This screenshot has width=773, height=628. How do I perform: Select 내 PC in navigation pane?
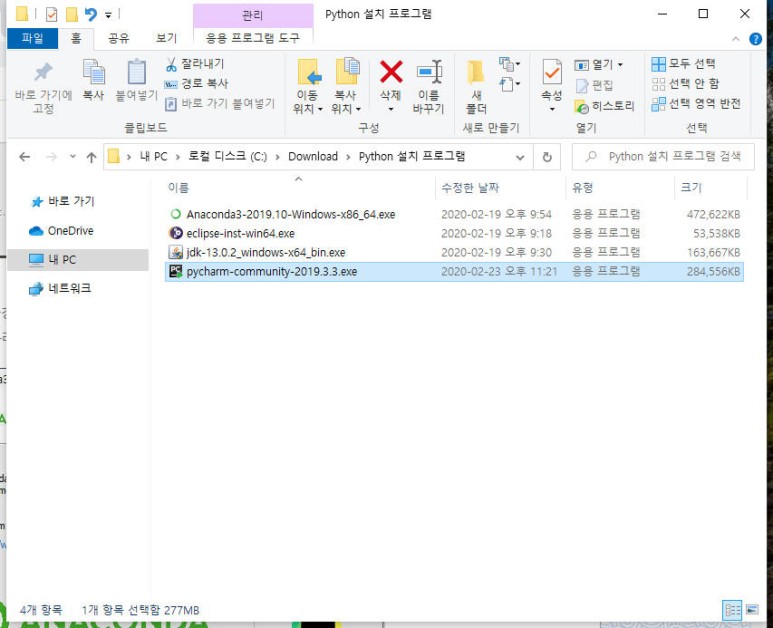(x=78, y=260)
